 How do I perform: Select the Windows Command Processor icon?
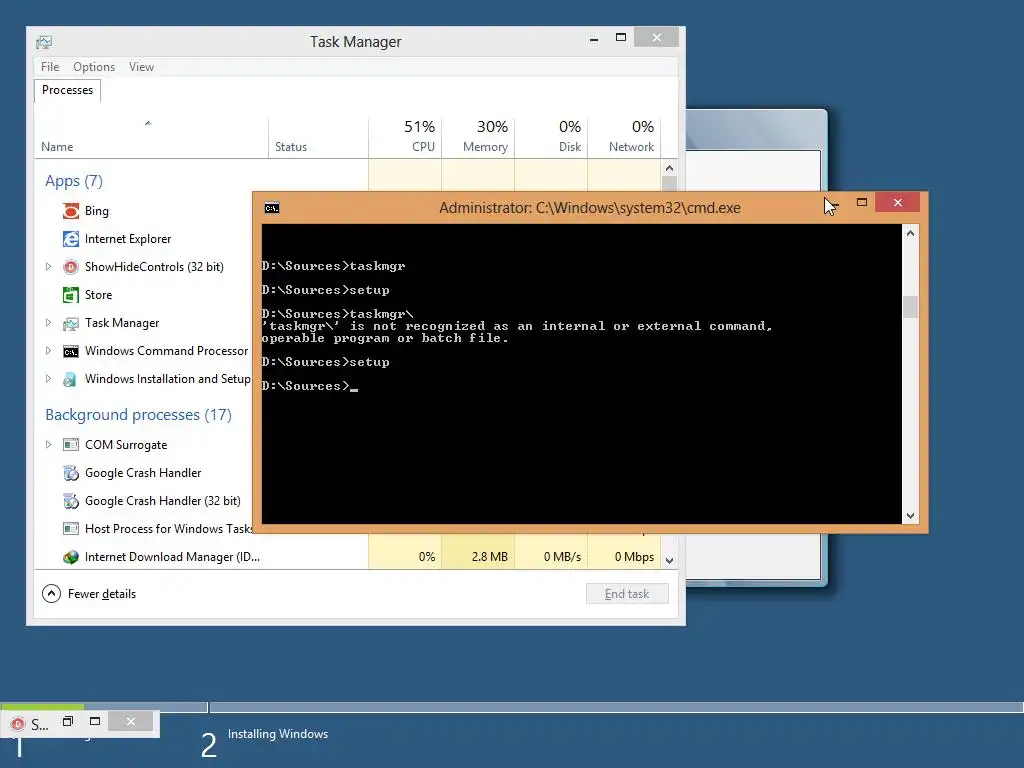(x=71, y=351)
